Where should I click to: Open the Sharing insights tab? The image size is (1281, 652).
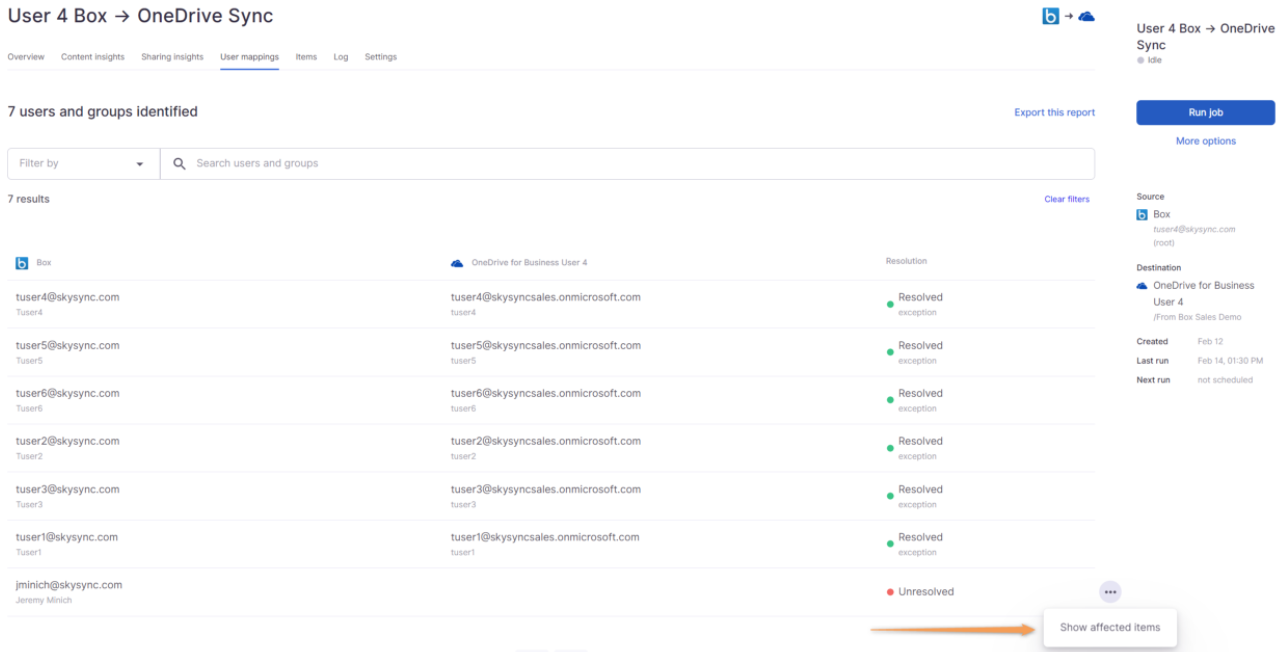(x=172, y=57)
